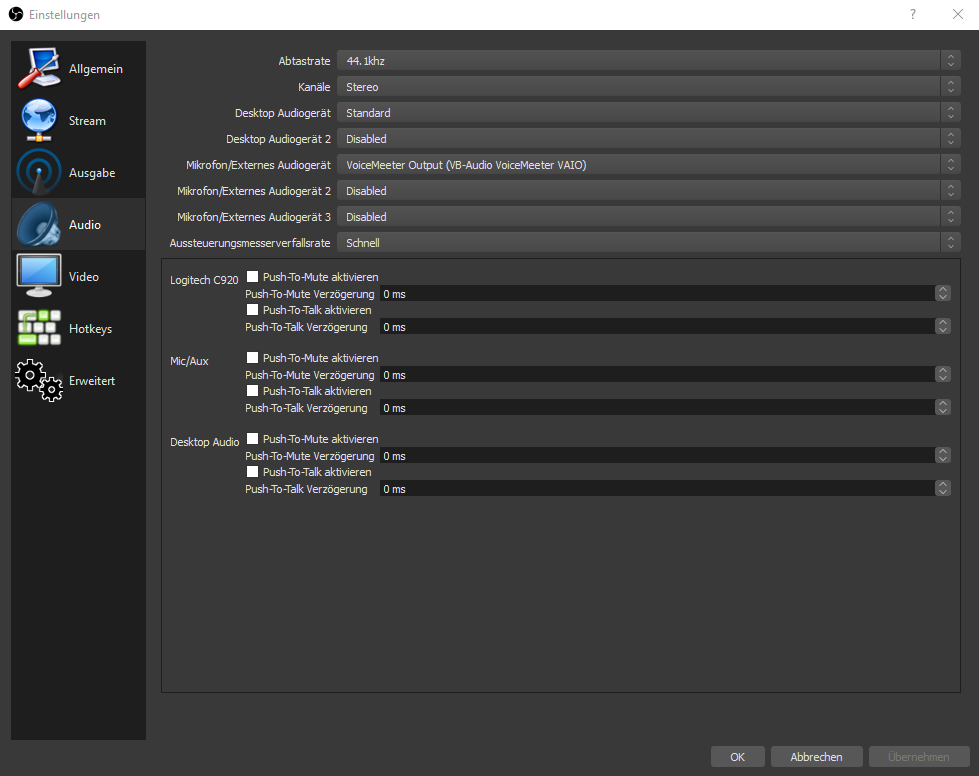Viewport: 979px width, 776px height.
Task: Click the Abbrechen button
Action: pyautogui.click(x=817, y=757)
